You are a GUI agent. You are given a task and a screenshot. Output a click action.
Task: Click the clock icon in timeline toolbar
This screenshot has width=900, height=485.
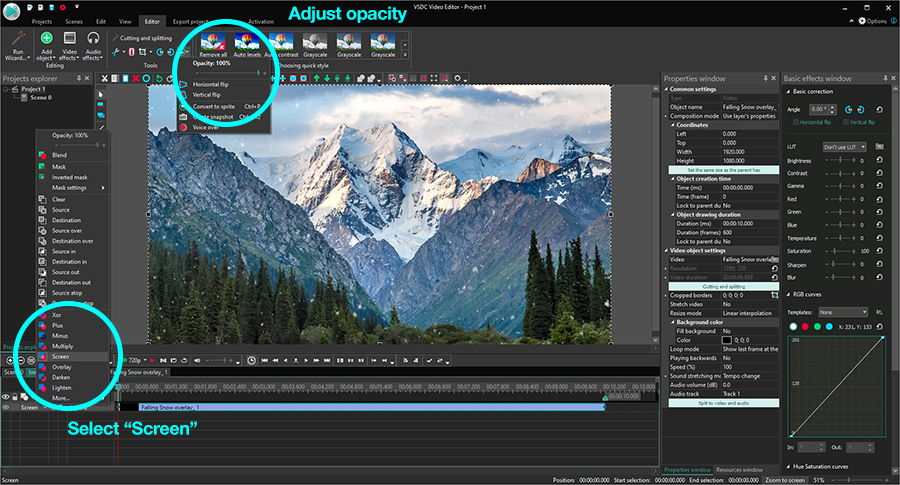click(x=251, y=360)
